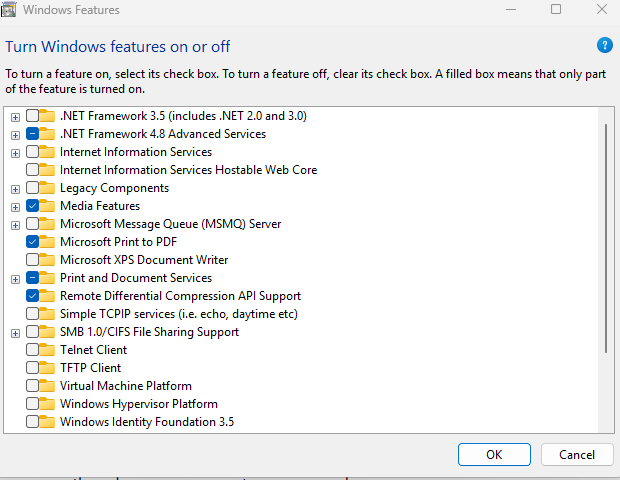Click the OK button

tap(494, 454)
